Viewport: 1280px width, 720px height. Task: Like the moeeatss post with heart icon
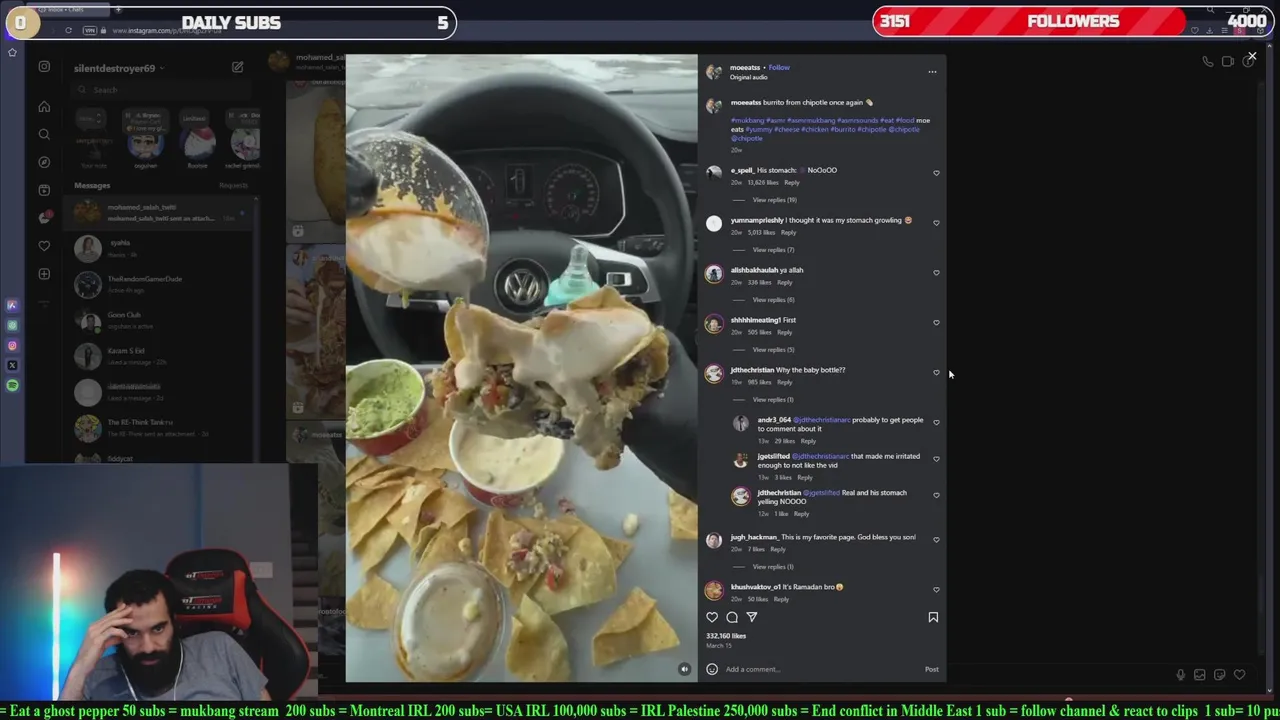(x=712, y=617)
